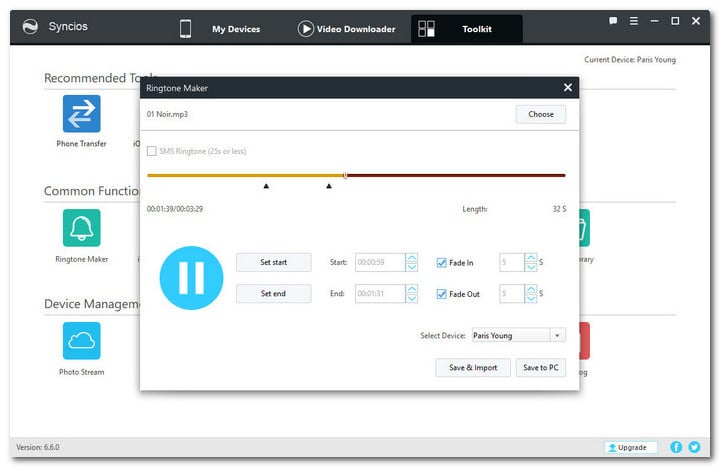Decrease the End time with down arrow

pos(412,298)
